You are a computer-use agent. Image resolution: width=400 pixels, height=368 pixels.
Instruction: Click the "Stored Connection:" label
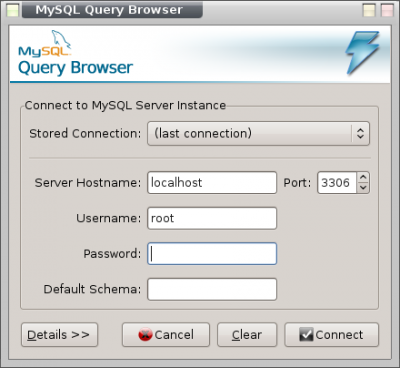(x=85, y=133)
